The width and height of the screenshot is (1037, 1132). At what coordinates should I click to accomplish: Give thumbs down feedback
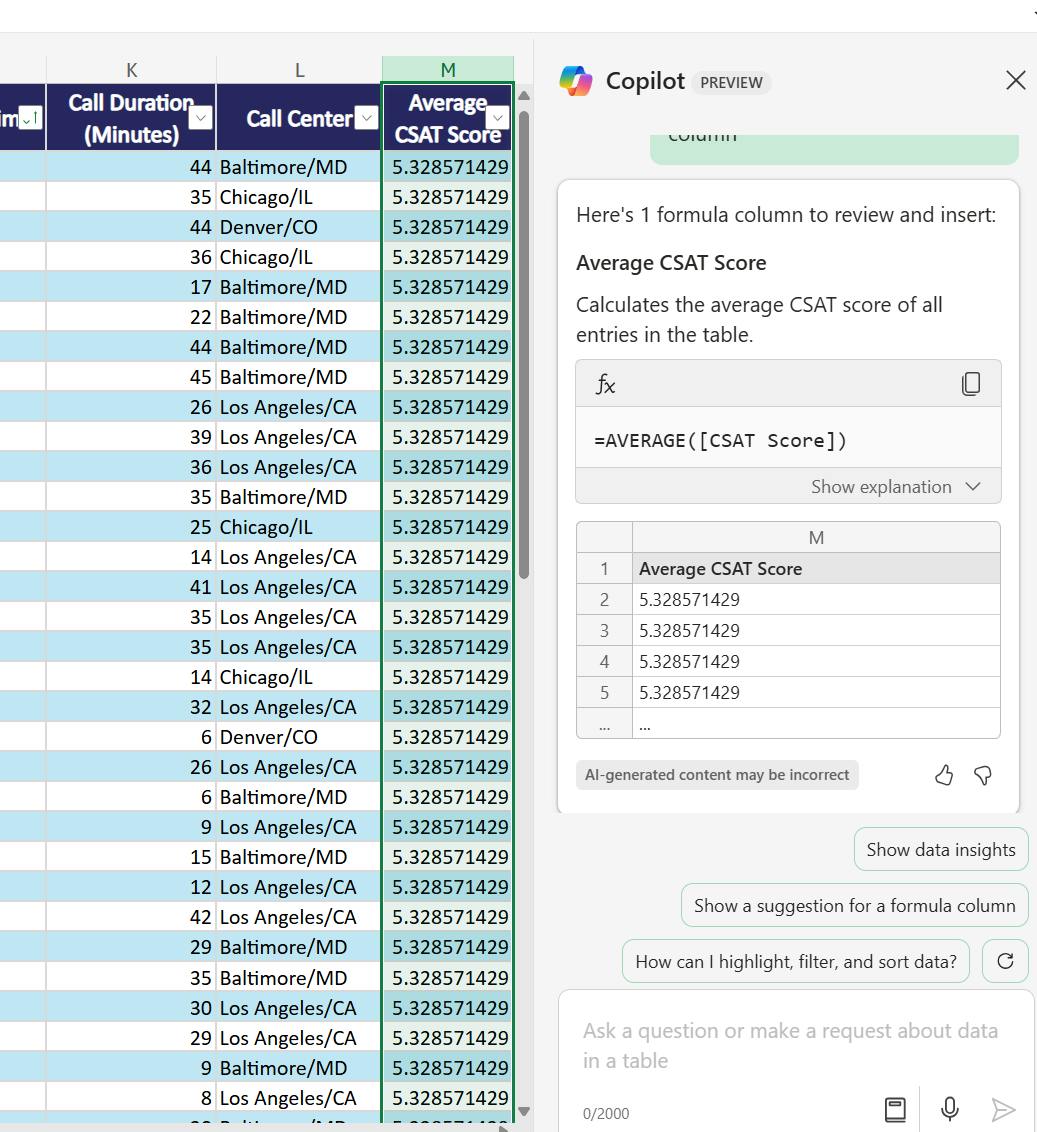click(982, 775)
